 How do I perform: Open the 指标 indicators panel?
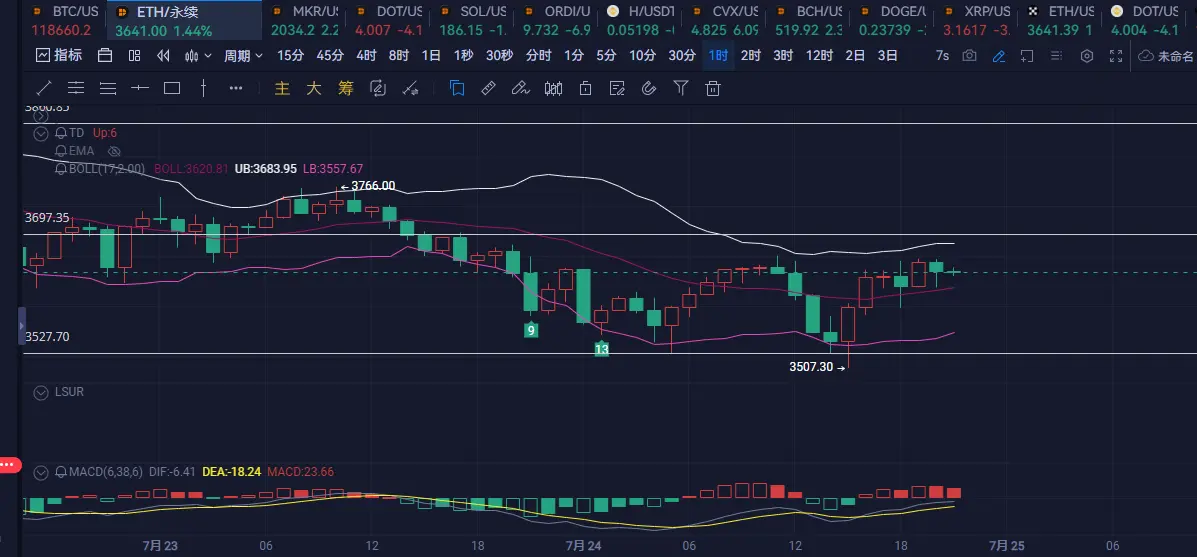pos(59,56)
